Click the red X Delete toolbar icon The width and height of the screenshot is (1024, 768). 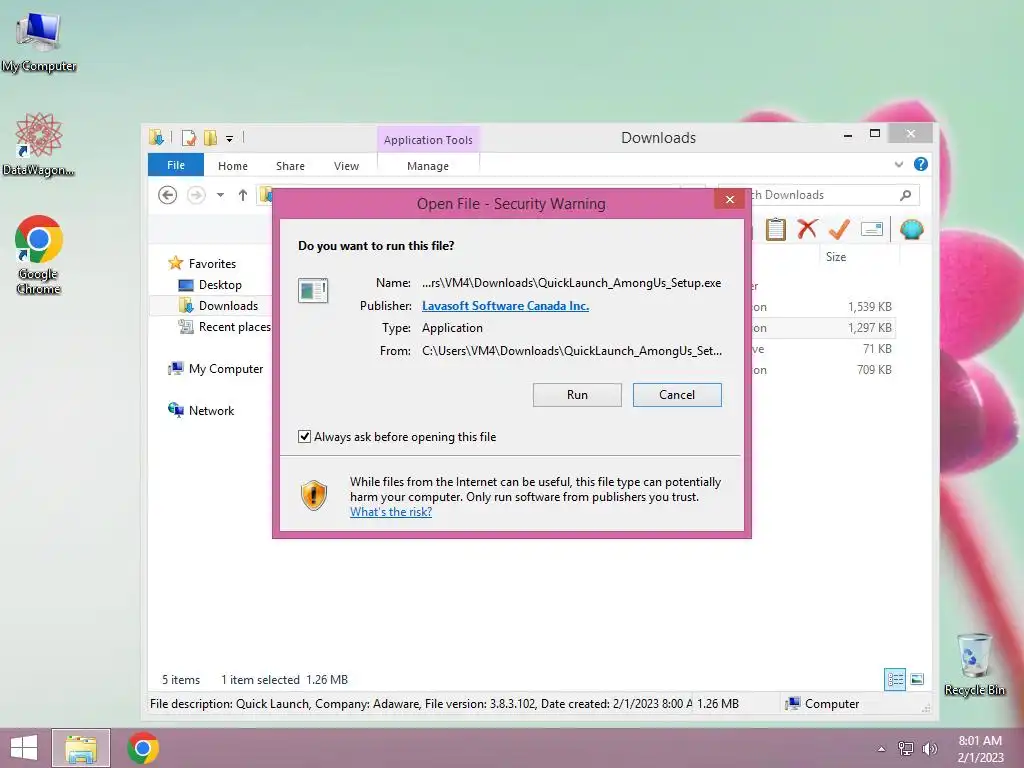click(x=807, y=229)
